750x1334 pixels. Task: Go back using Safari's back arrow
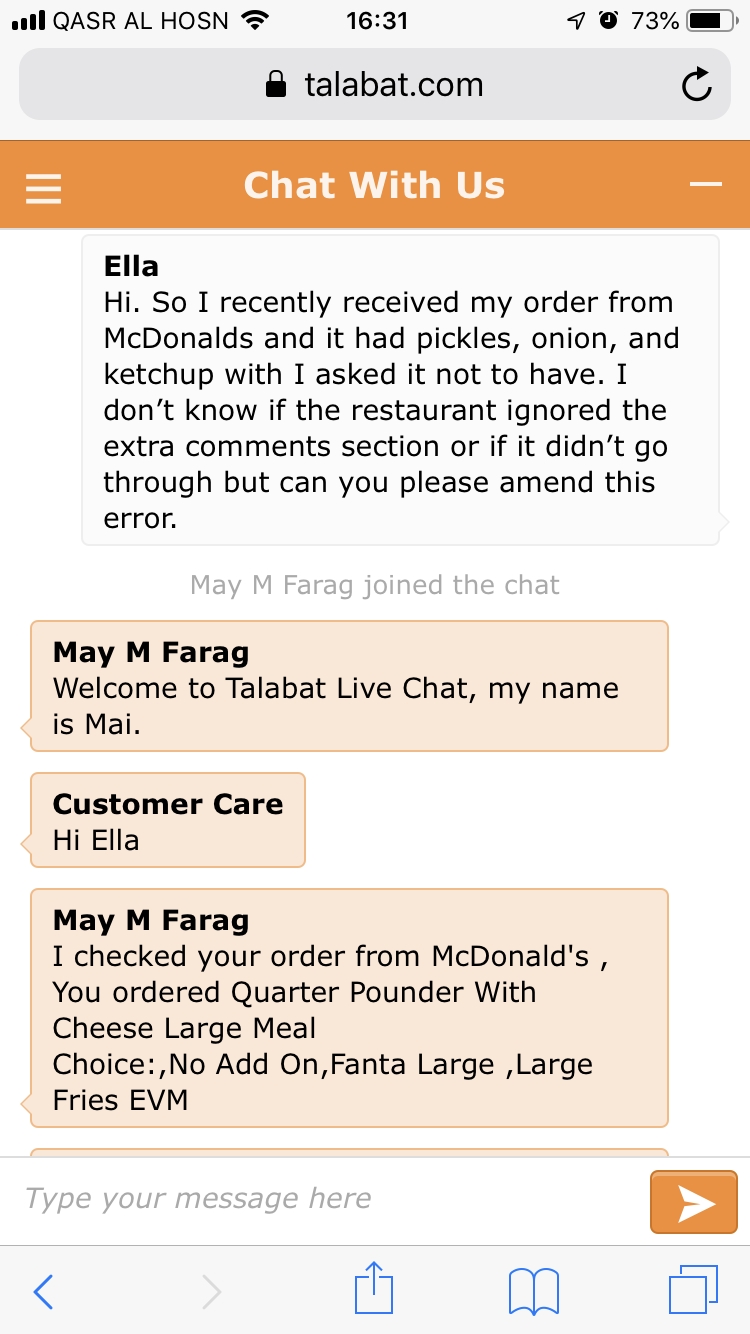[43, 1291]
